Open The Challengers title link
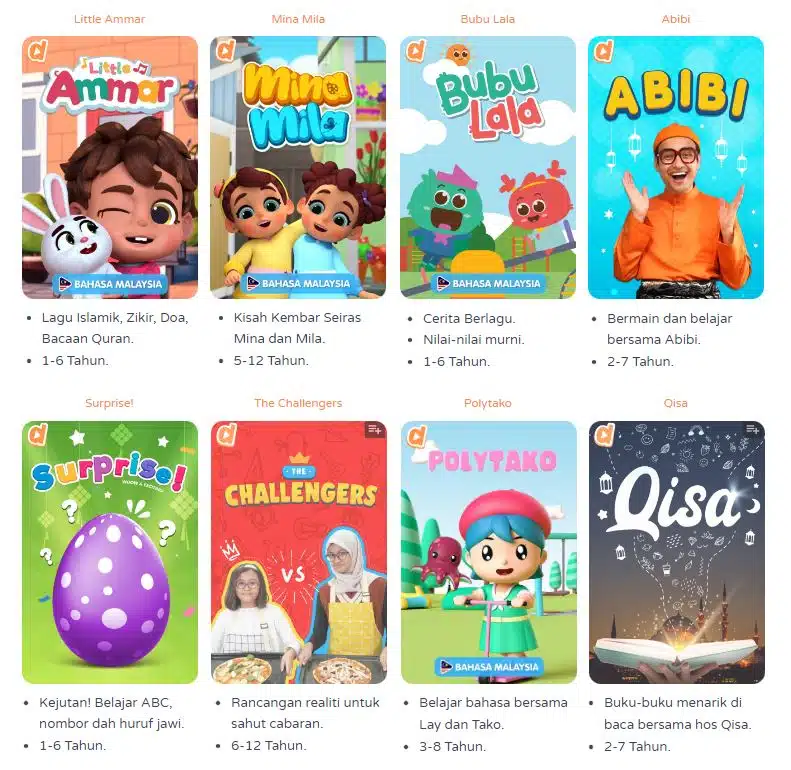The width and height of the screenshot is (791, 770). pos(298,403)
